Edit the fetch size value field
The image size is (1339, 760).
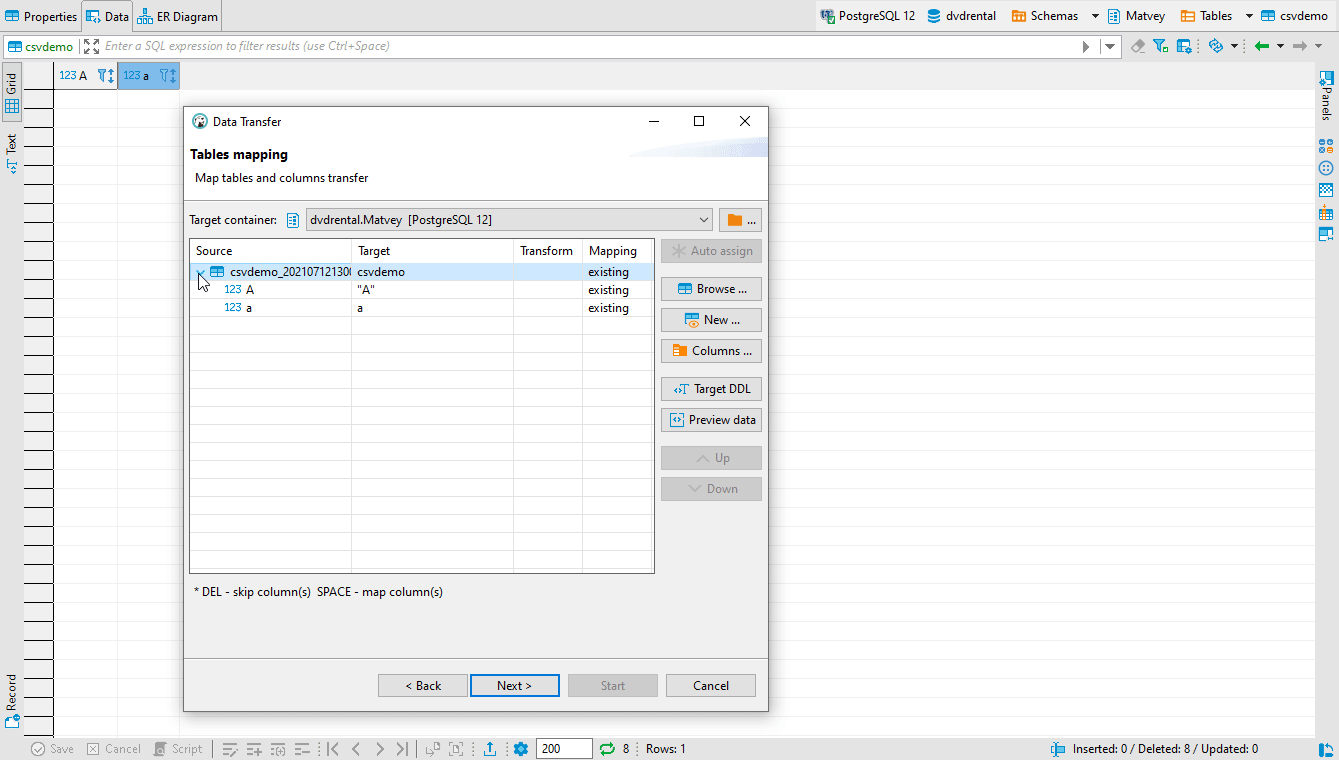pos(564,748)
